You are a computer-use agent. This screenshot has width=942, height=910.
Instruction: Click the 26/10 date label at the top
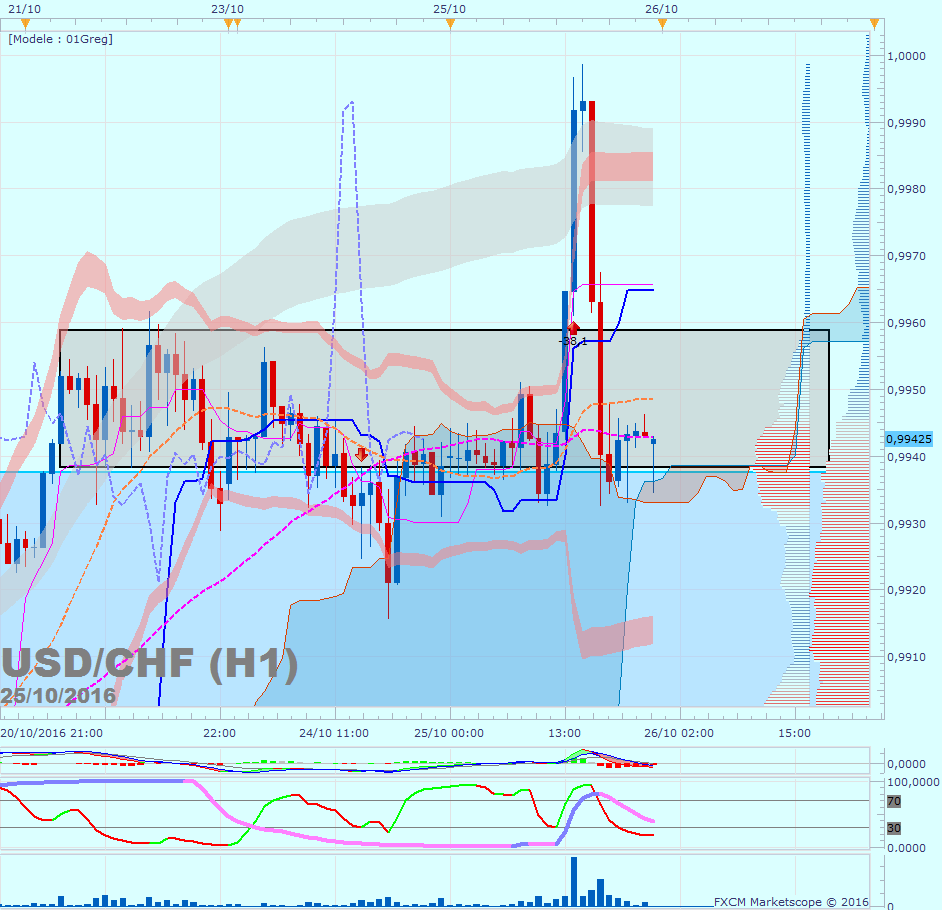pos(661,9)
